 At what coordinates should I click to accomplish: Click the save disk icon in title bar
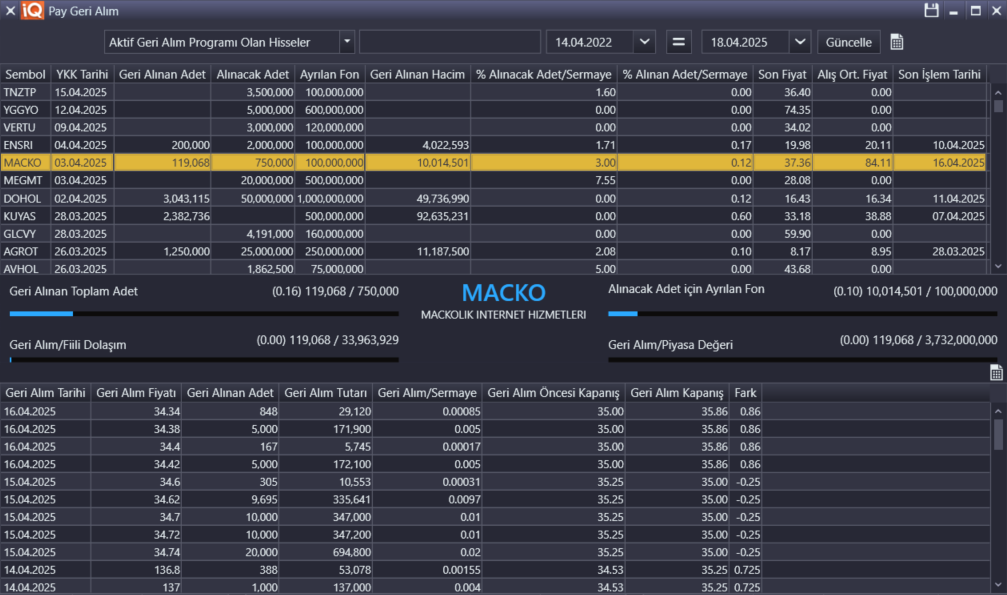point(931,10)
